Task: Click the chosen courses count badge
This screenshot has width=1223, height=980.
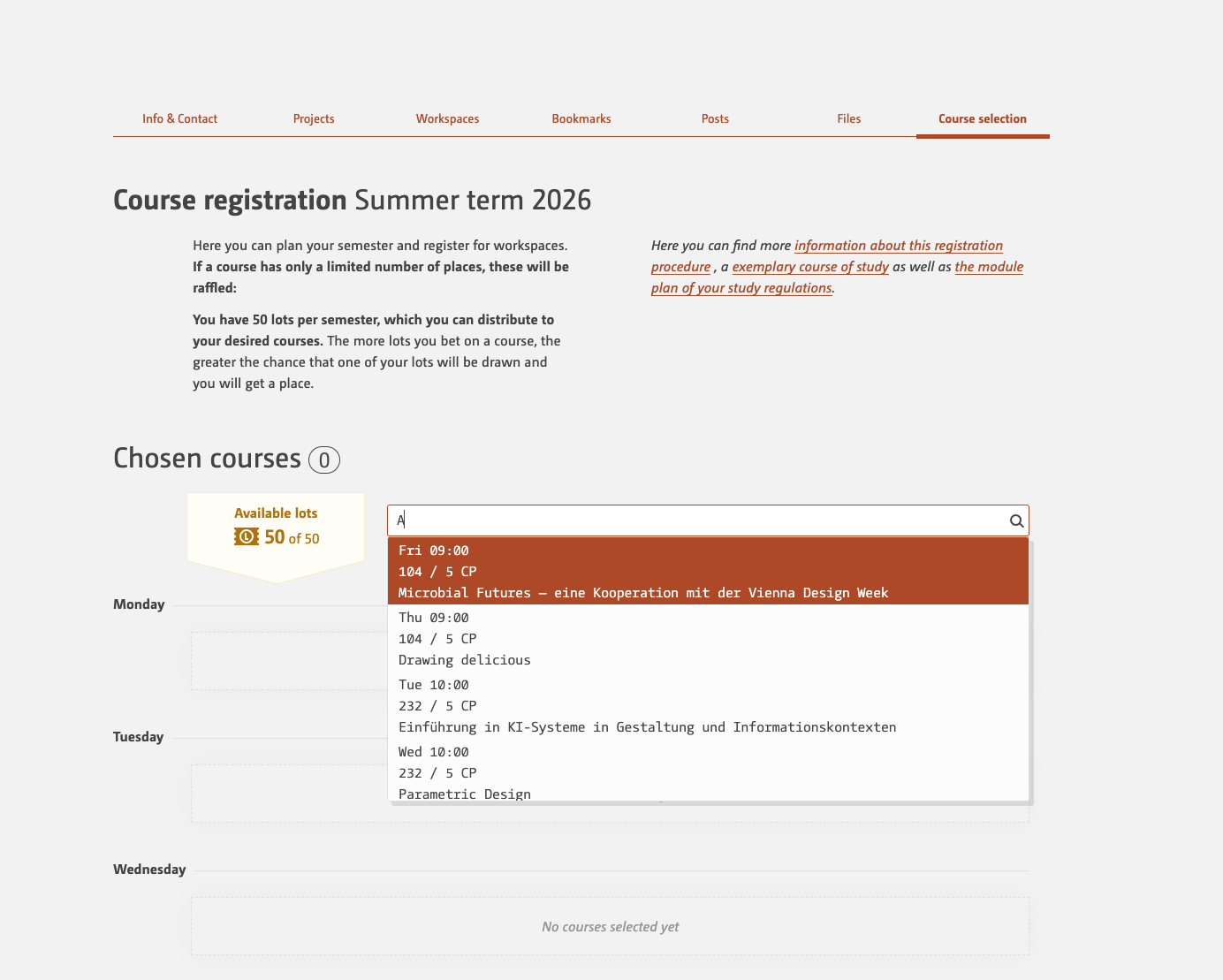Action: click(324, 460)
